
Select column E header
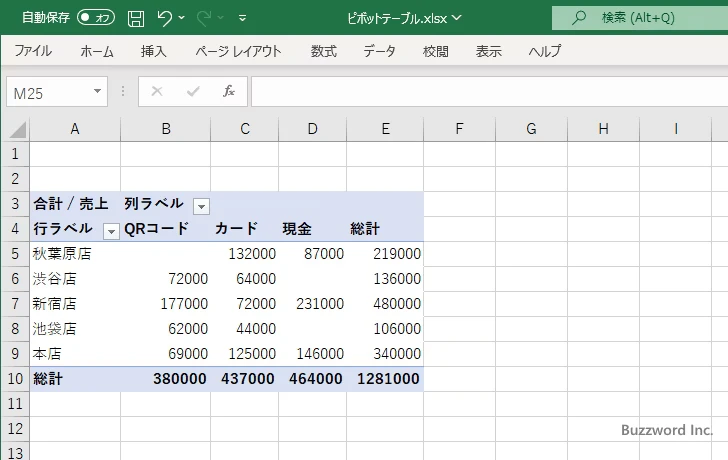[385, 129]
